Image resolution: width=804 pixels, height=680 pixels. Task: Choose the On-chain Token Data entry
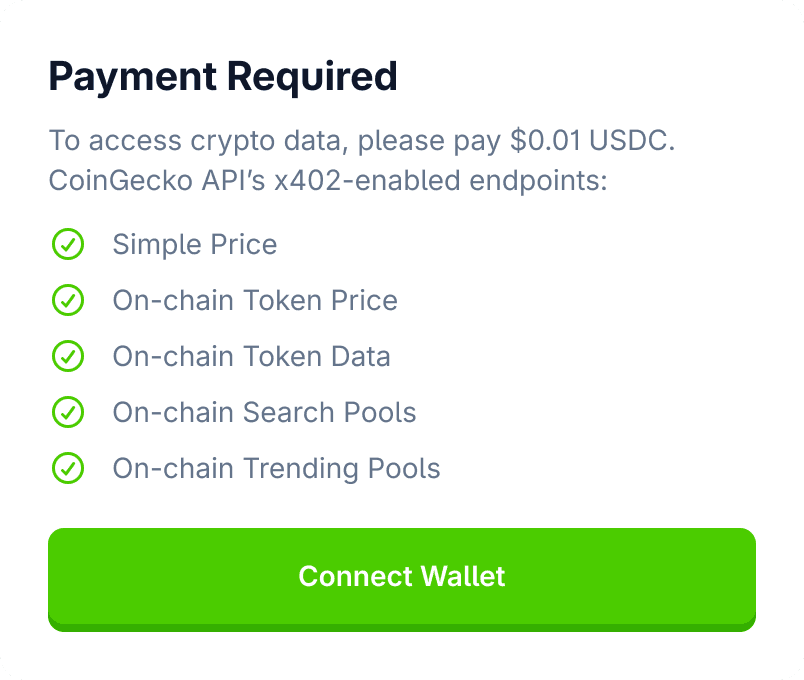point(251,356)
